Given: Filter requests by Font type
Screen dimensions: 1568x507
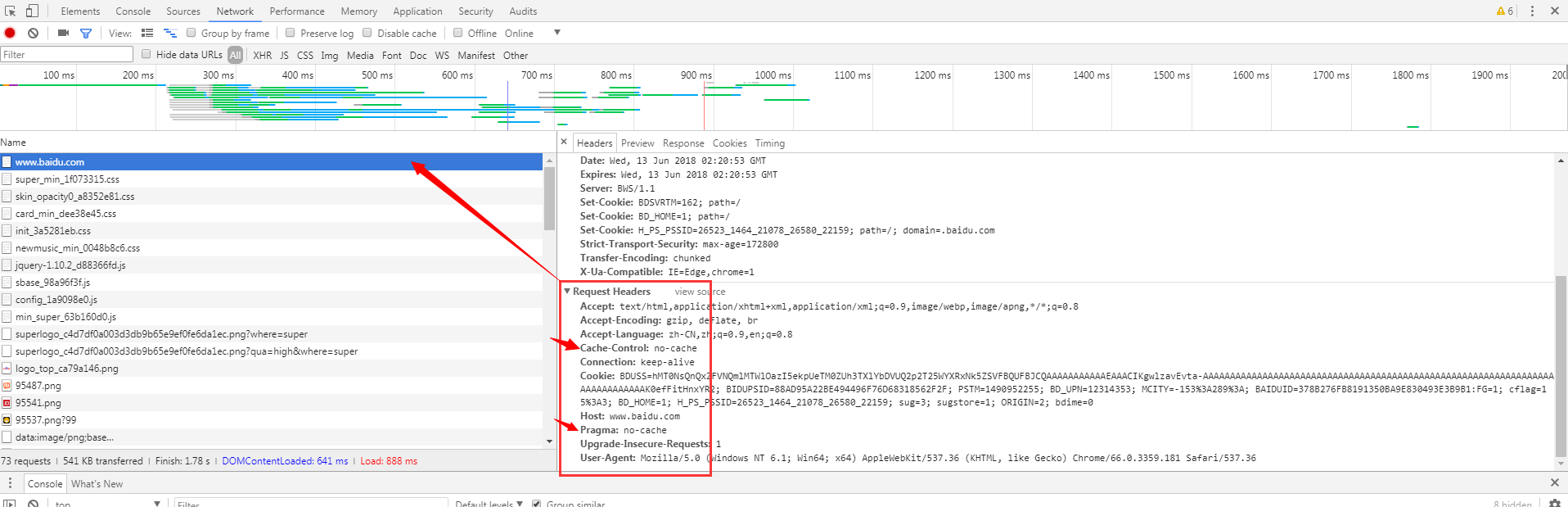Looking at the screenshot, I should tap(391, 55).
